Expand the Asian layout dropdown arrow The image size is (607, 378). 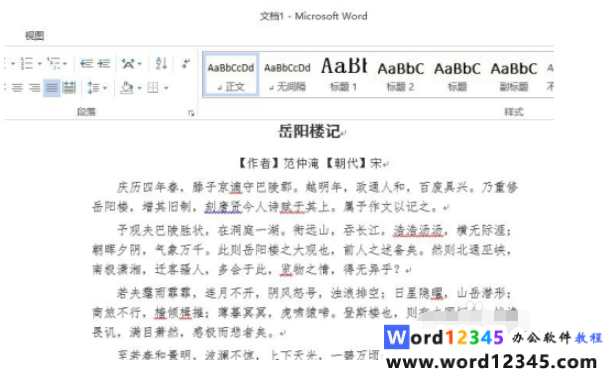[x=139, y=64]
